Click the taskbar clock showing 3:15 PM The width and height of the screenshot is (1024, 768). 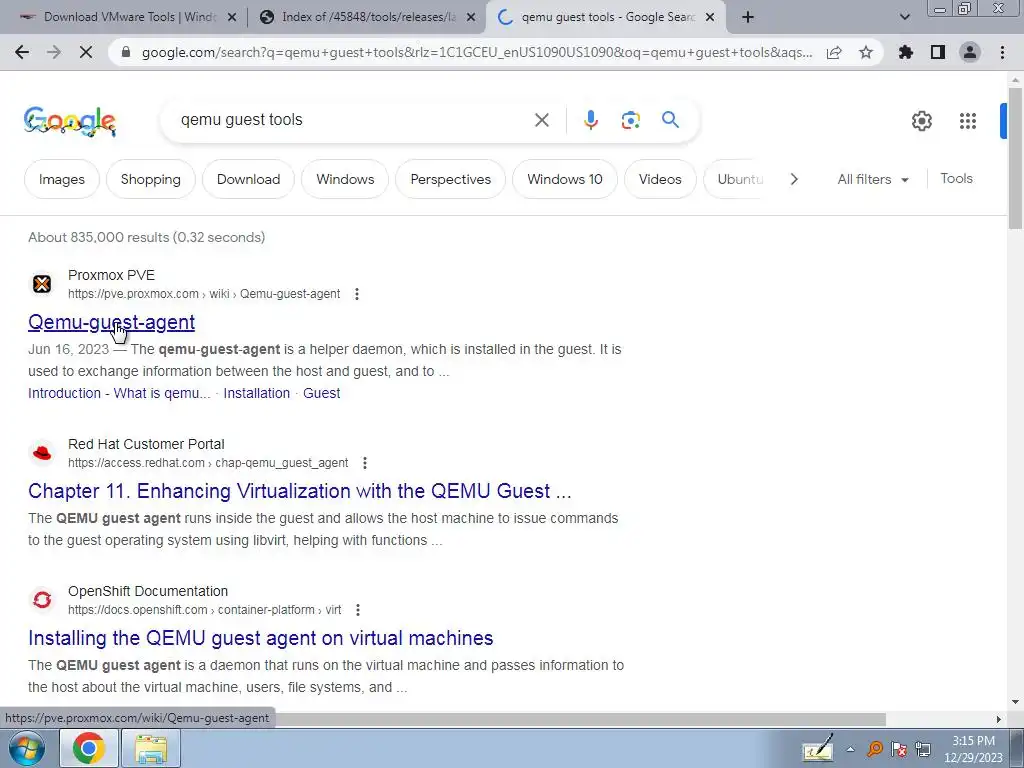[973, 749]
